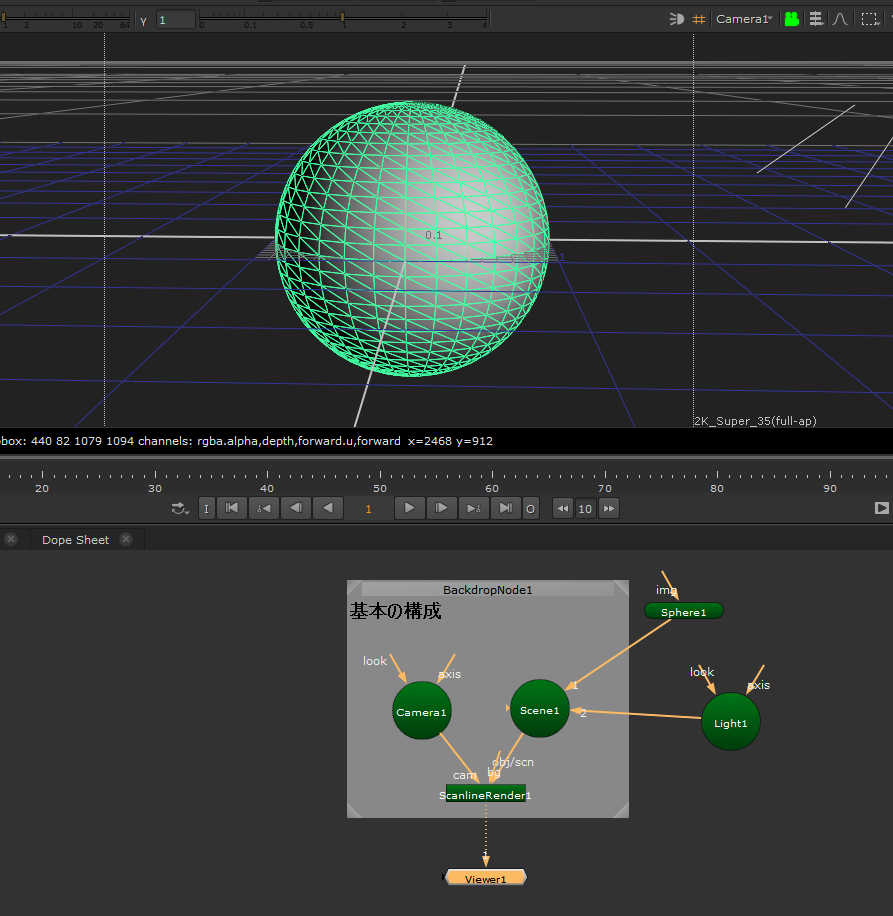Play the timeline forward
The height and width of the screenshot is (916, 893).
[x=409, y=509]
